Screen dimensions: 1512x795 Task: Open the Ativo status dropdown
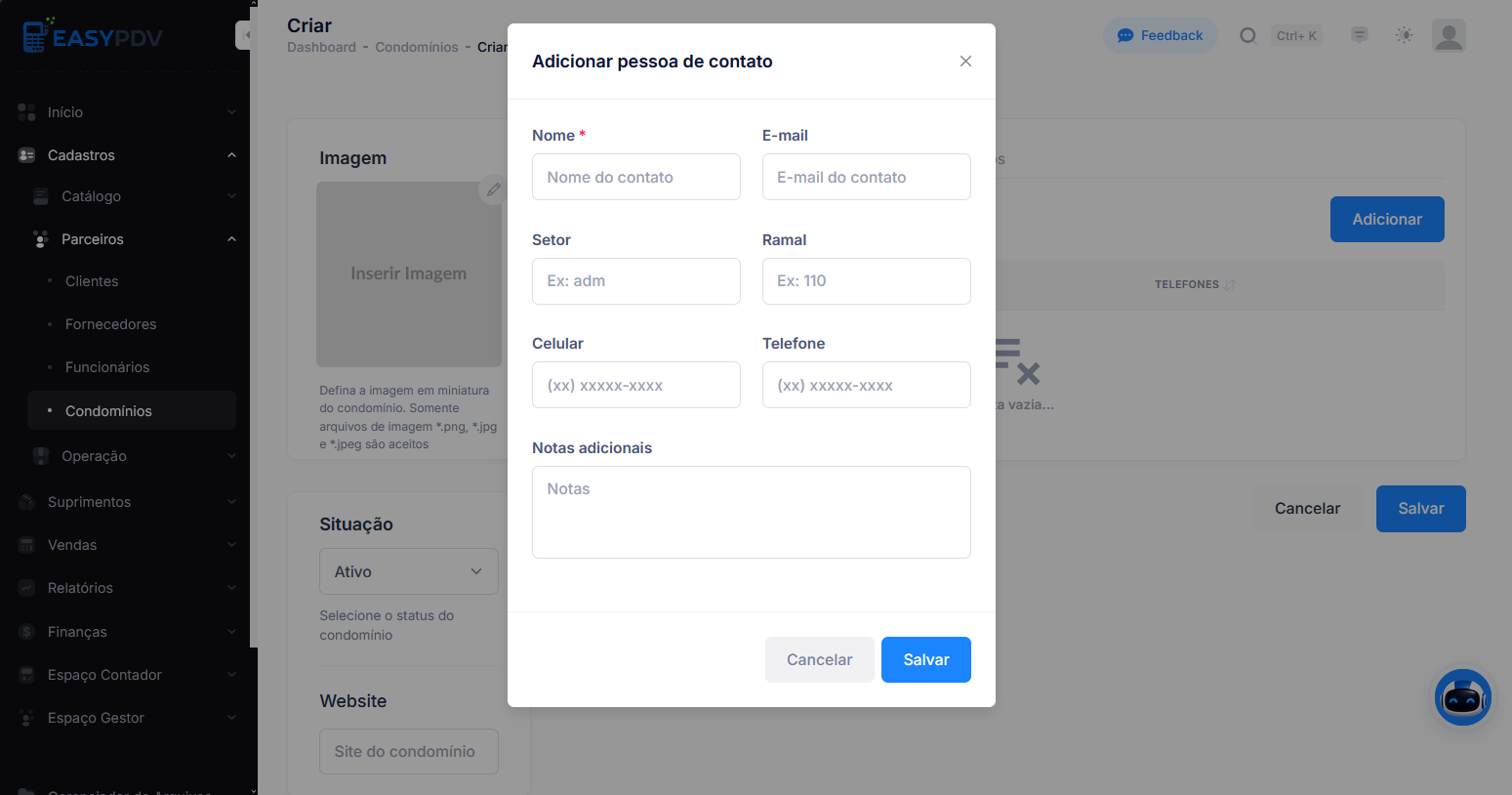click(409, 571)
